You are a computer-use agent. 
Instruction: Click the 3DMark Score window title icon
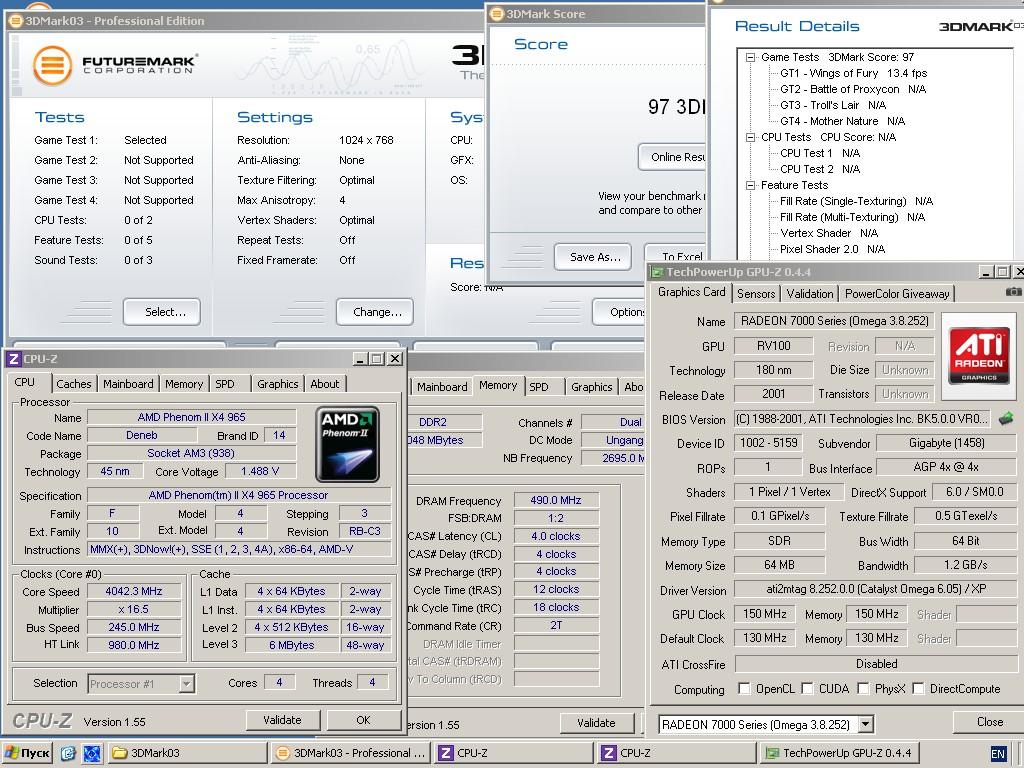[x=497, y=14]
